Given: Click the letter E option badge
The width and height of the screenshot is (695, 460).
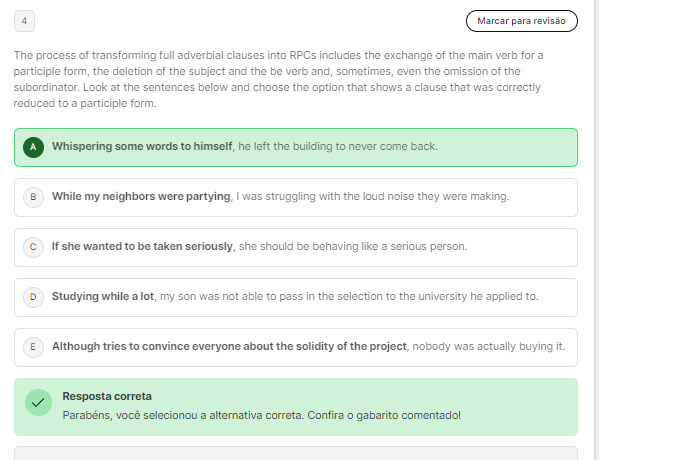Looking at the screenshot, I should pyautogui.click(x=33, y=347).
